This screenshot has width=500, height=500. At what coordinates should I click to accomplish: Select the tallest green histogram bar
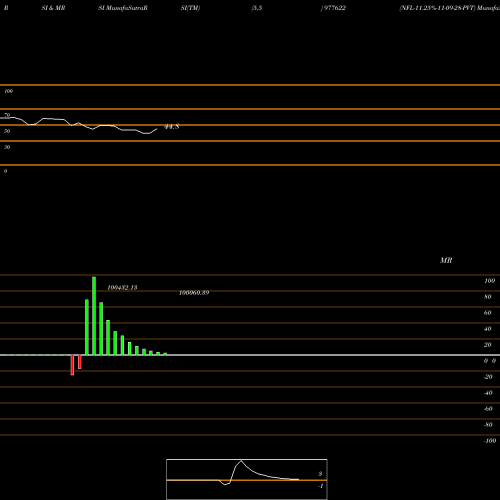click(94, 316)
